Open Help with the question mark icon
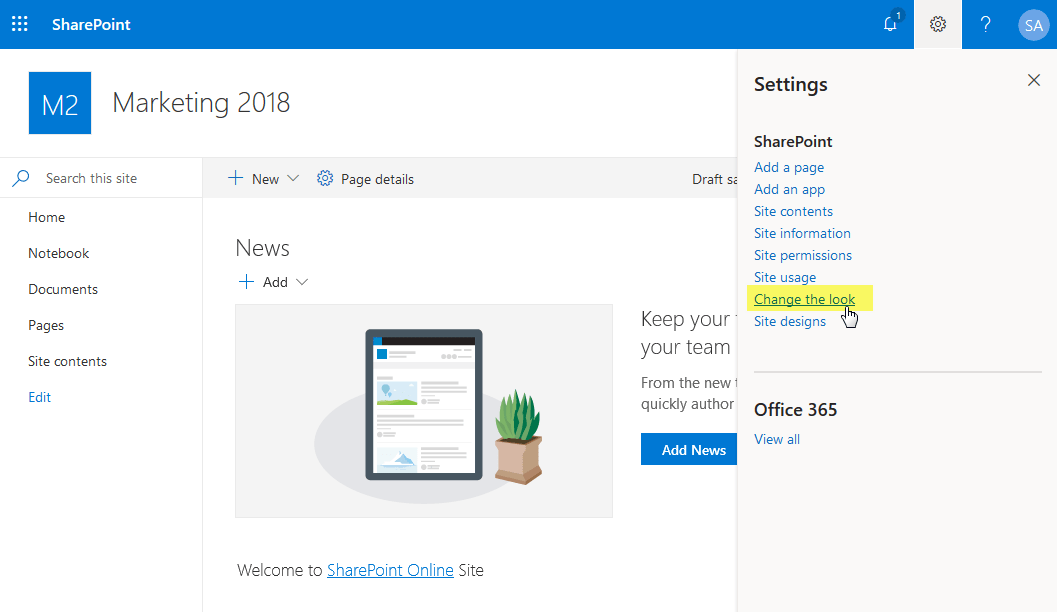Viewport: 1057px width, 612px height. pos(985,24)
